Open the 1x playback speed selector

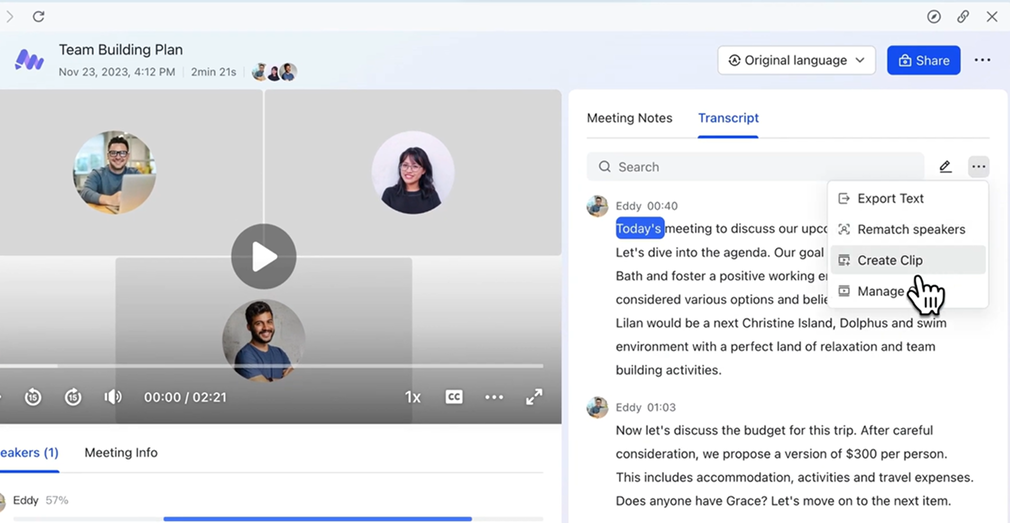[x=412, y=397]
